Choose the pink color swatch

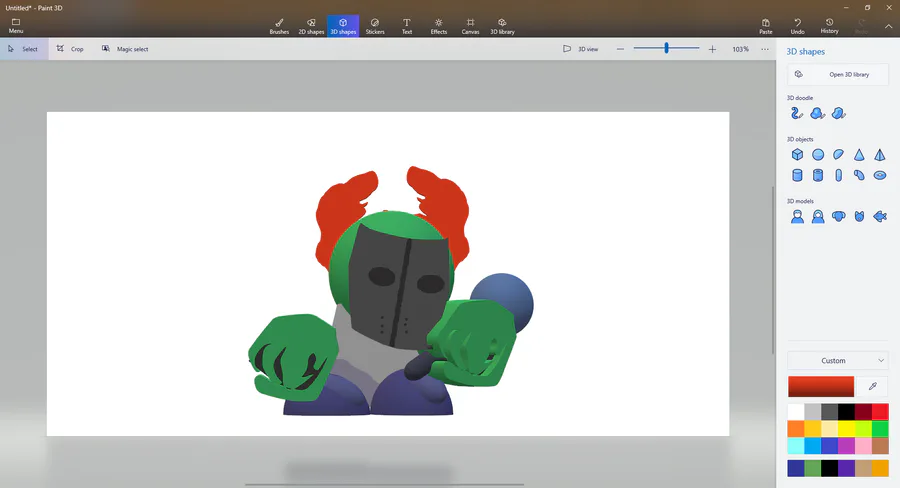863,446
